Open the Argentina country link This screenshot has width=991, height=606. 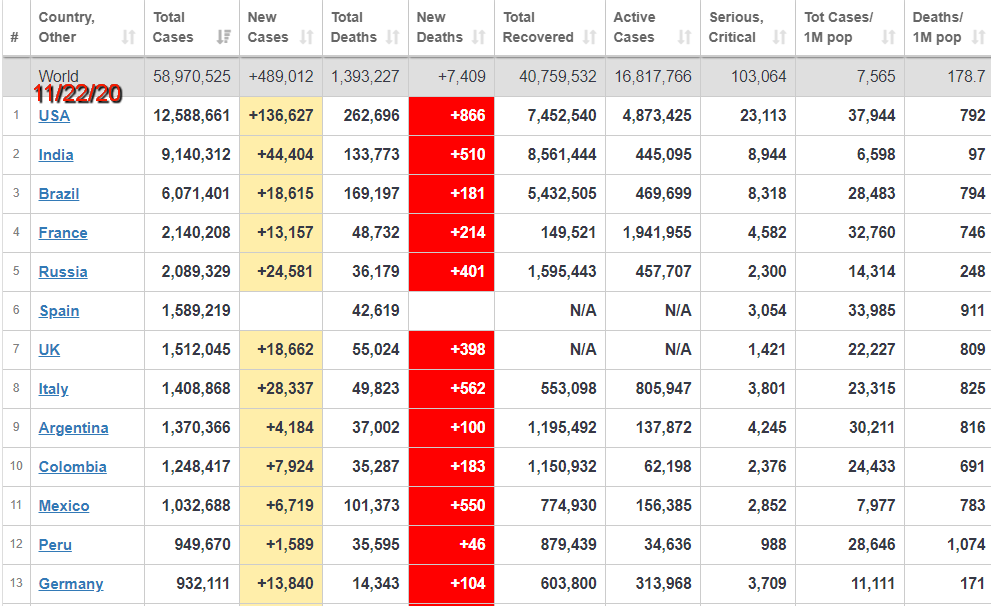pos(73,428)
